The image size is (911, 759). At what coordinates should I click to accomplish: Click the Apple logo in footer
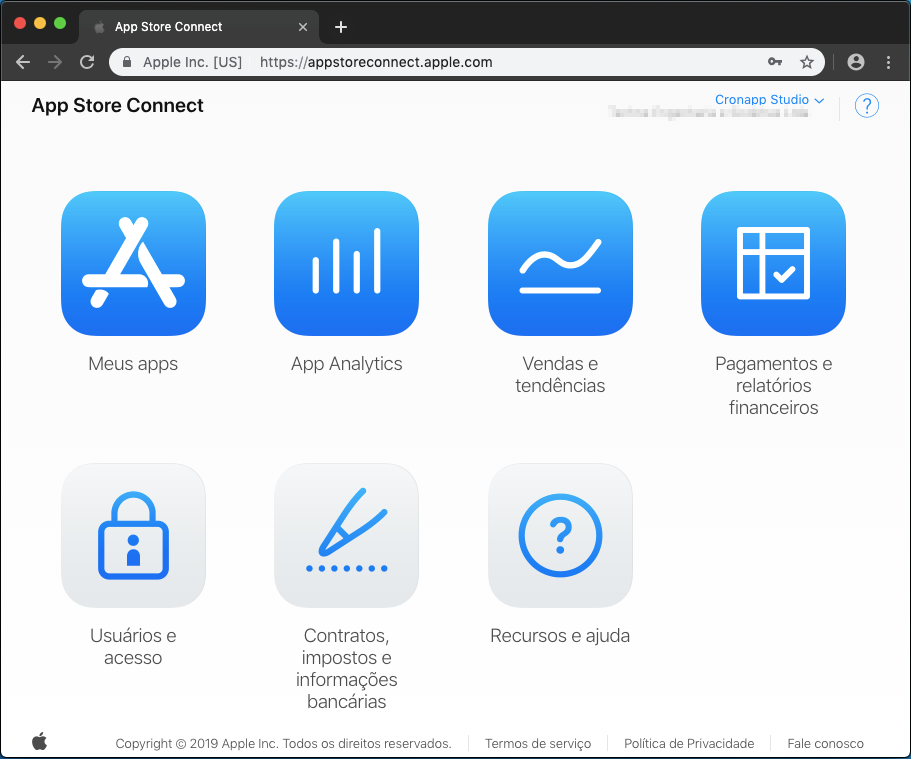[40, 742]
